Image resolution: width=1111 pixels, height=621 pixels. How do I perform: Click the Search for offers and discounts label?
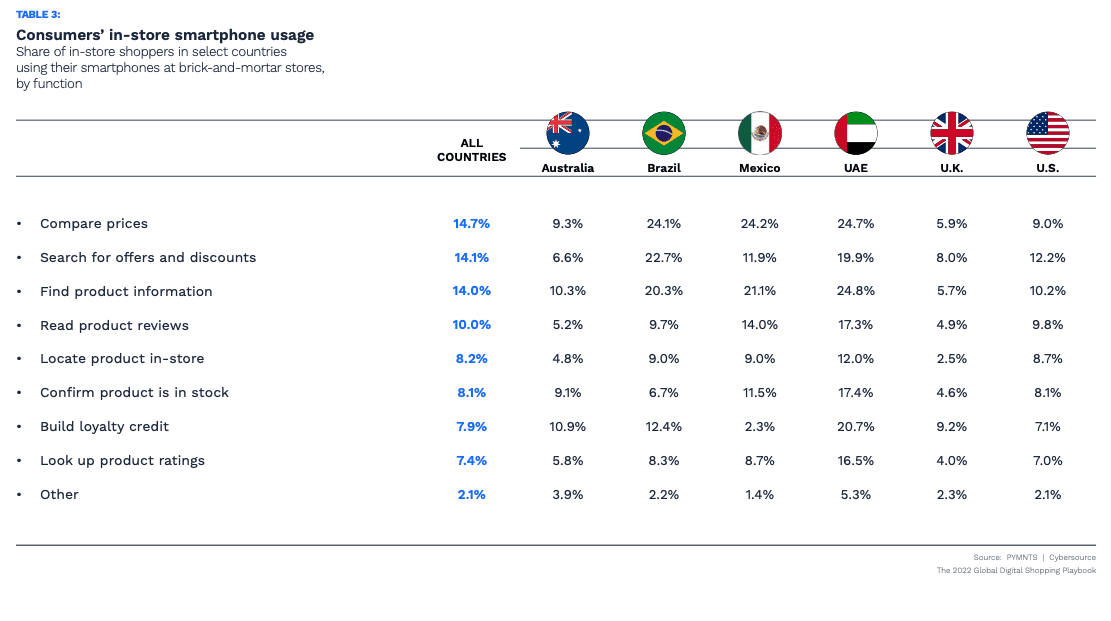coord(148,258)
